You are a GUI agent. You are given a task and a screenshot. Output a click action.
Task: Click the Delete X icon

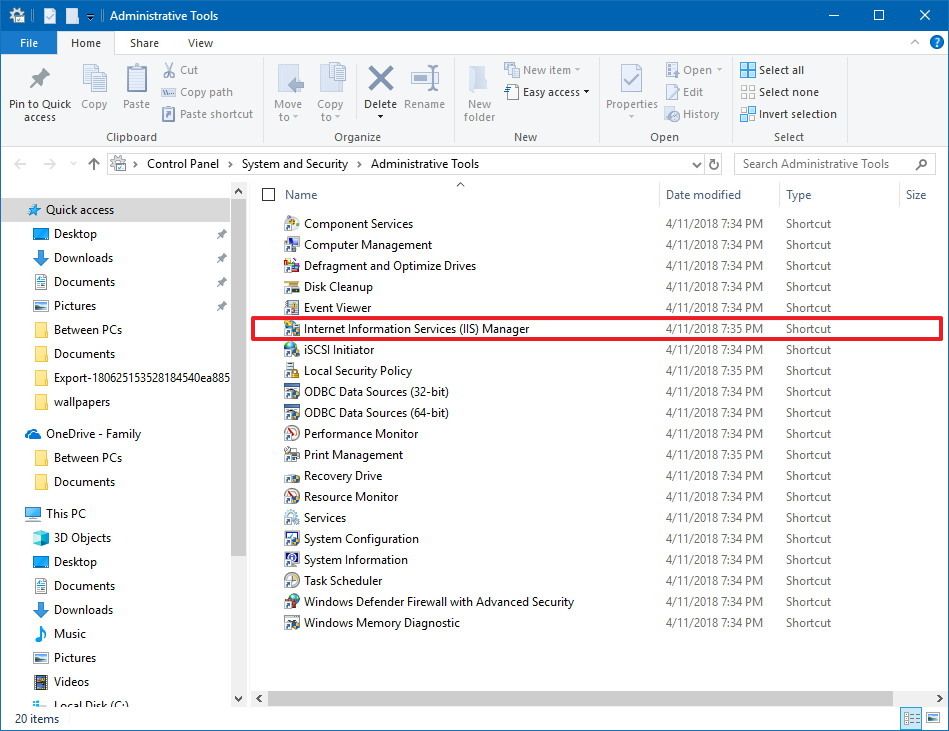381,79
